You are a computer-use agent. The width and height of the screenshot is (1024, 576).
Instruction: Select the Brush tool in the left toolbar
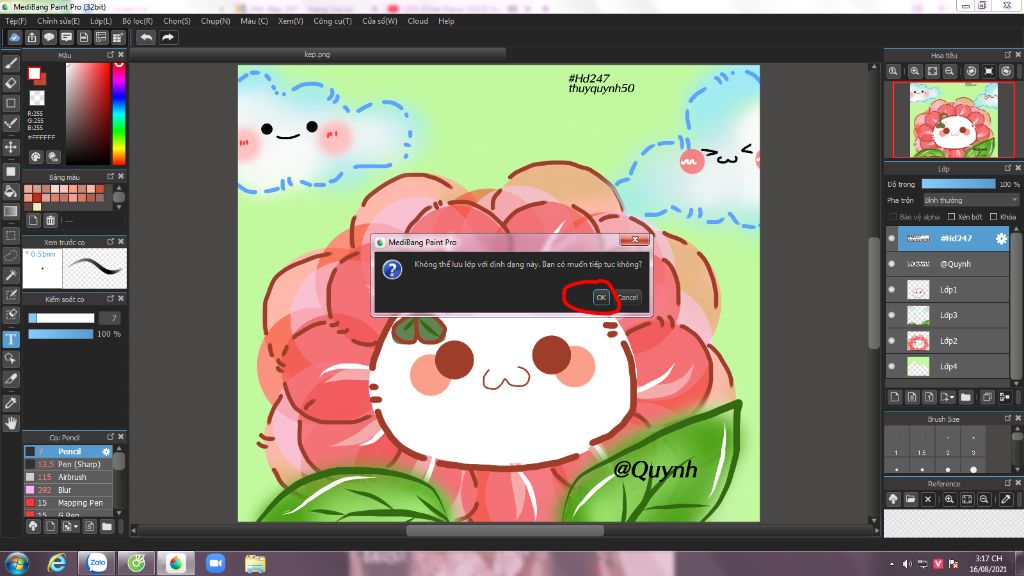point(10,63)
